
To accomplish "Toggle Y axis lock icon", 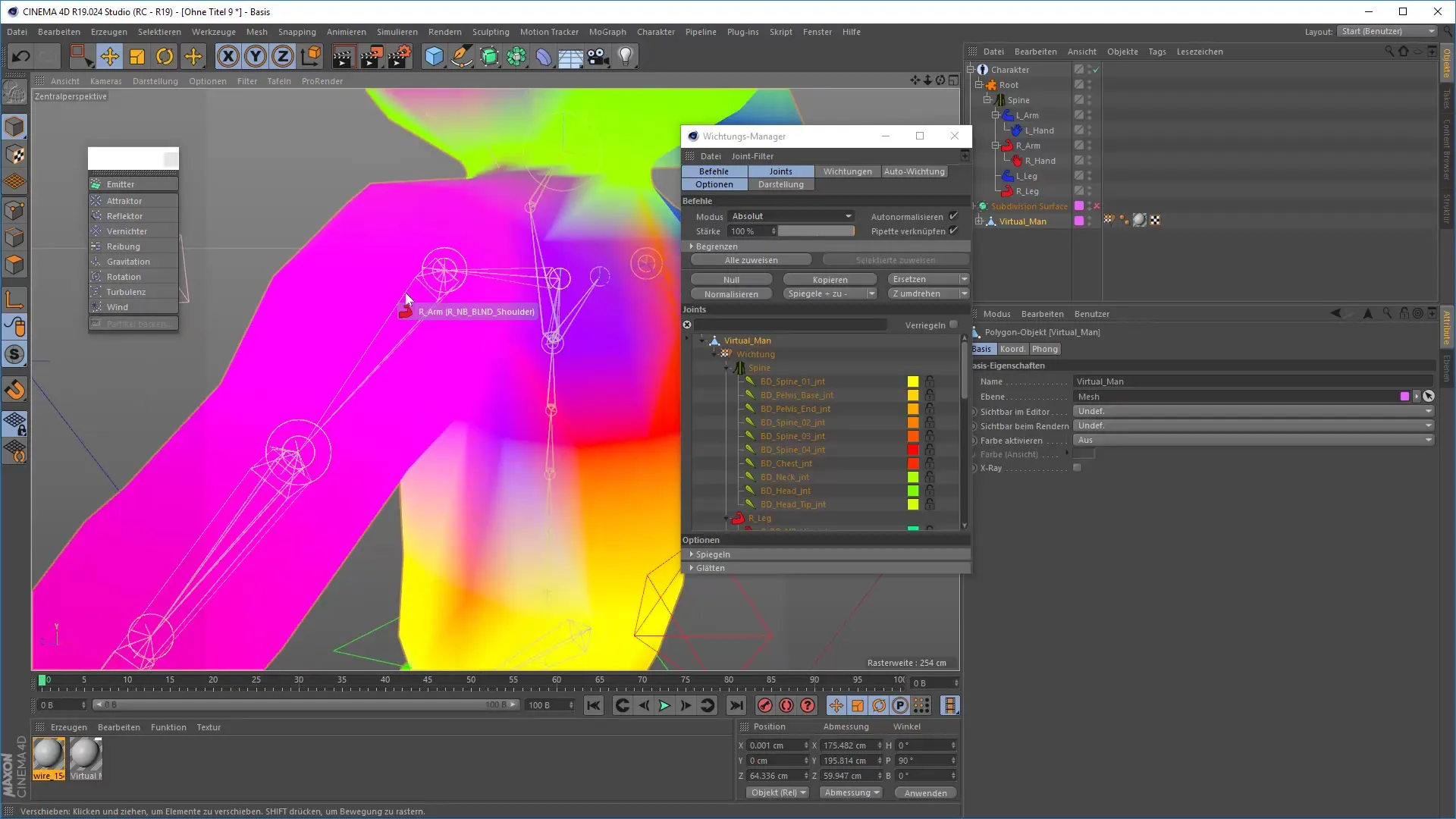I will pos(256,56).
